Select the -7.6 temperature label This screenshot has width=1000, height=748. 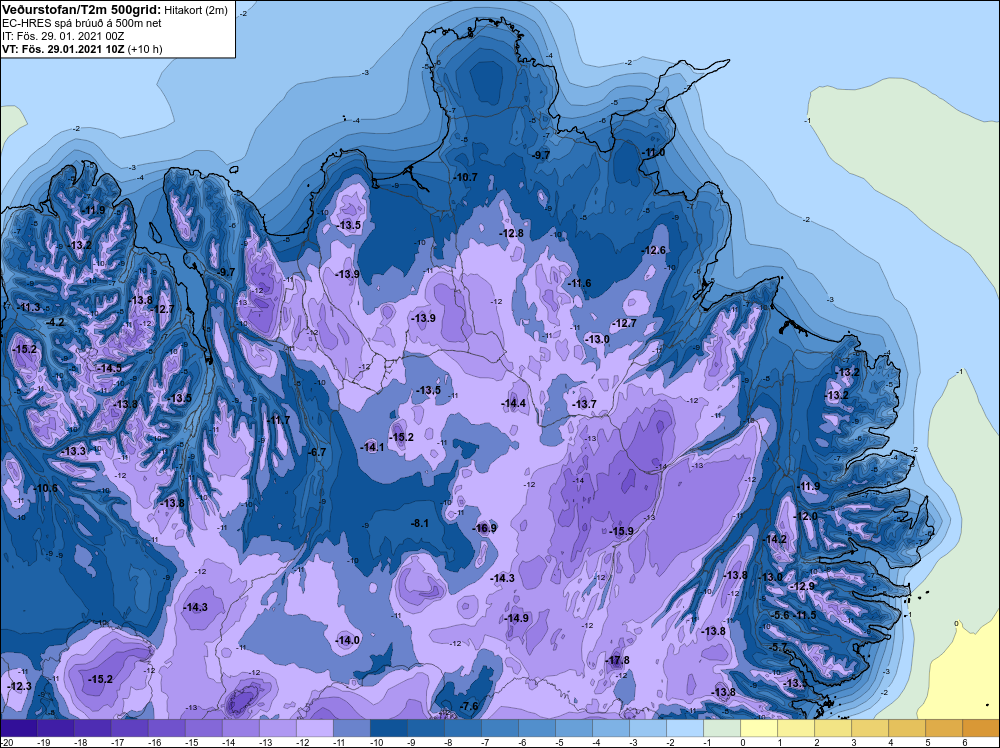[x=469, y=706]
